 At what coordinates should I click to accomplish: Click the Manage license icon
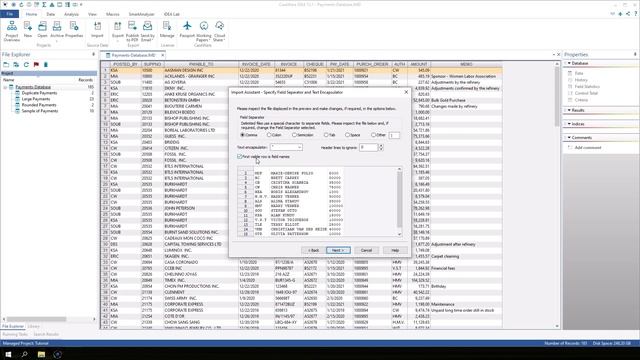click(x=167, y=29)
